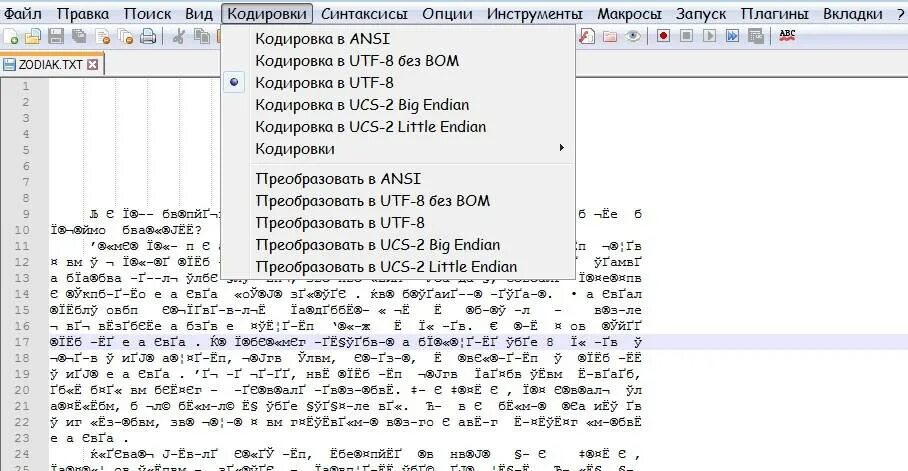Click the Close document toolbar icon
908x471 pixels.
pos(102,36)
